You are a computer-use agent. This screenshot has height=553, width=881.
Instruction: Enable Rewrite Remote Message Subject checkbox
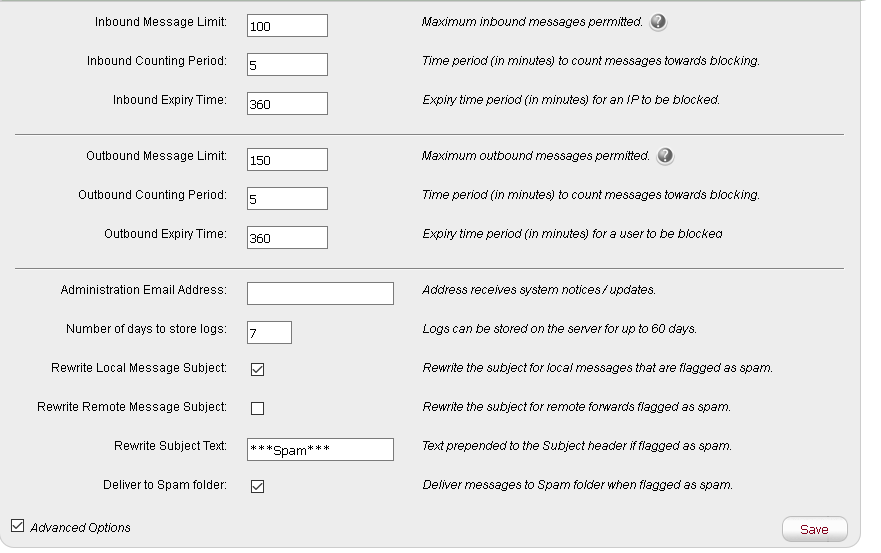257,408
